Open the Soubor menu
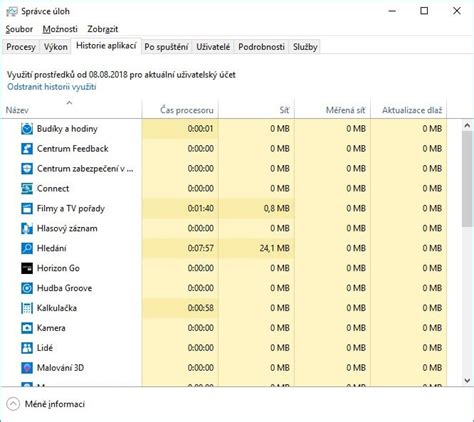 pyautogui.click(x=19, y=29)
